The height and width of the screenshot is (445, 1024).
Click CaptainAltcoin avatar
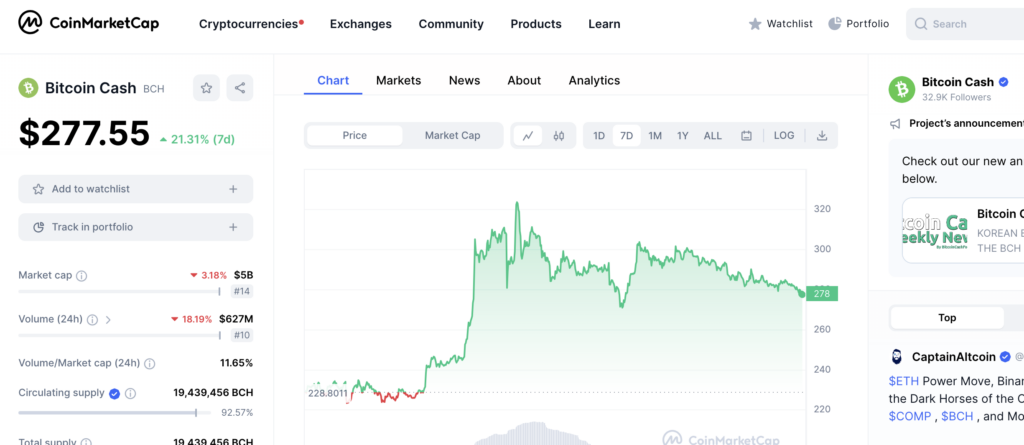pyautogui.click(x=897, y=357)
